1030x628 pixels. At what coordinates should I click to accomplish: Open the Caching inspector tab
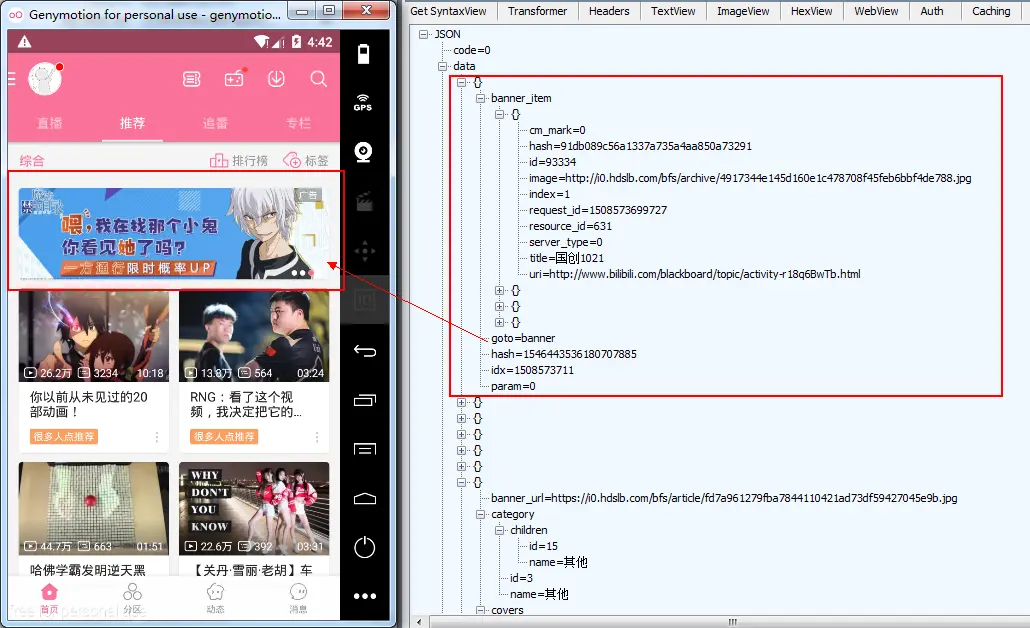pos(991,11)
